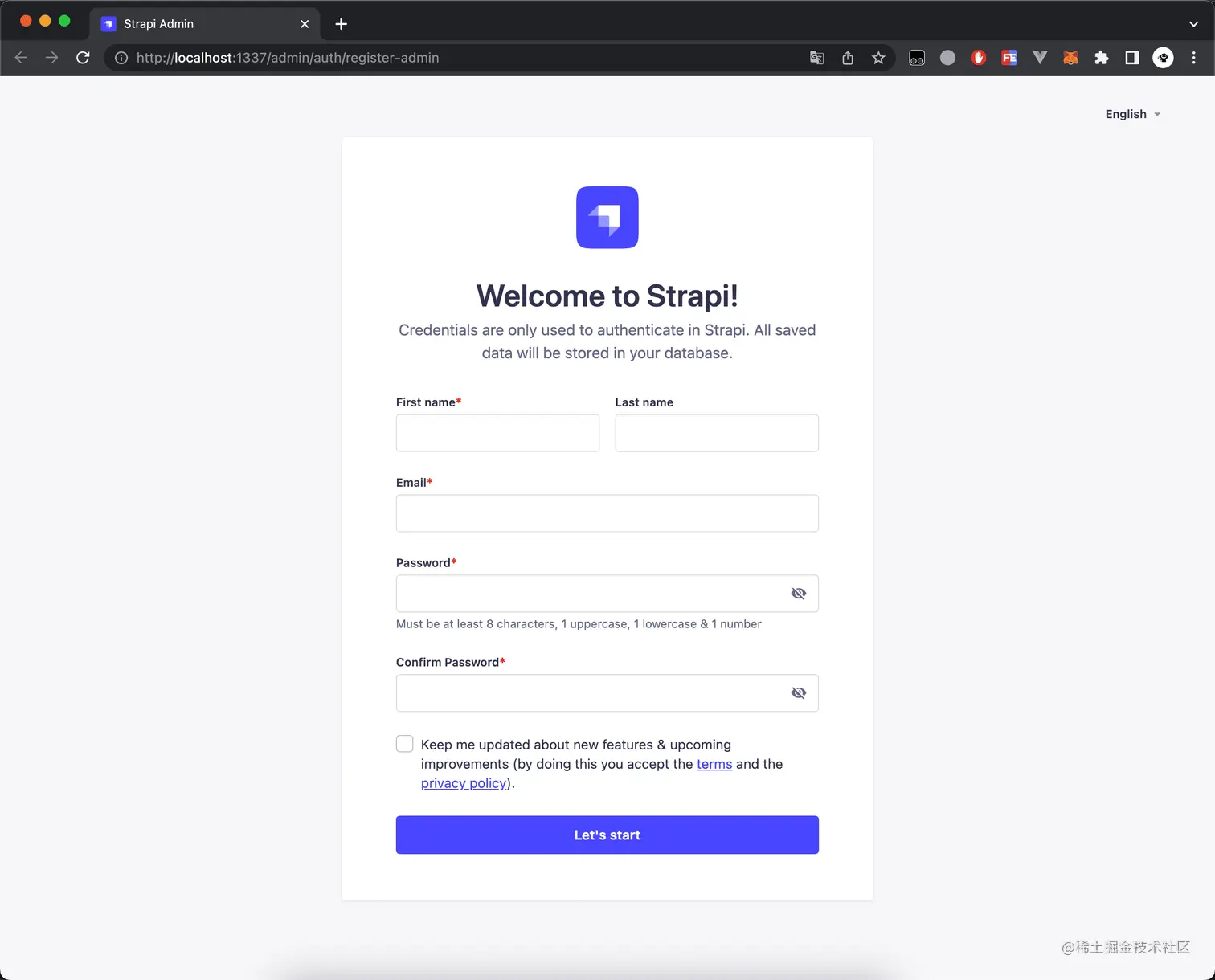View site information icon in address bar

pos(121,58)
